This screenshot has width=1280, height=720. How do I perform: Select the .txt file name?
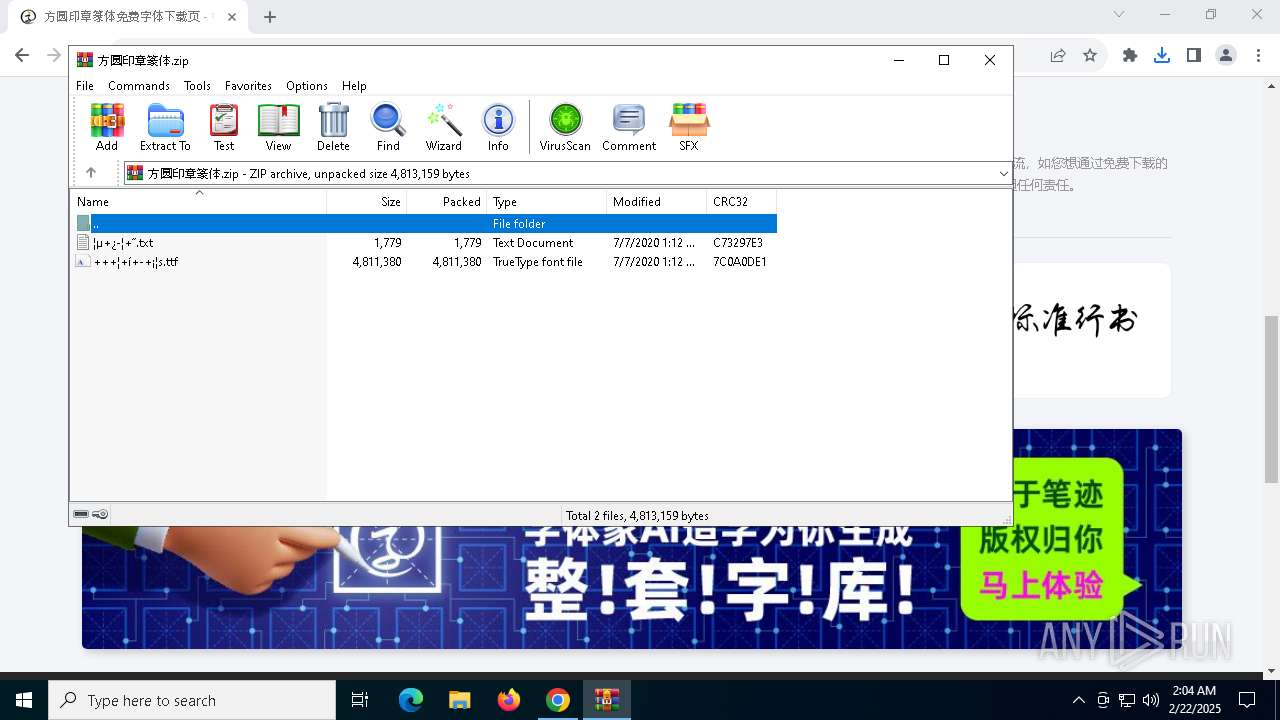[x=123, y=243]
